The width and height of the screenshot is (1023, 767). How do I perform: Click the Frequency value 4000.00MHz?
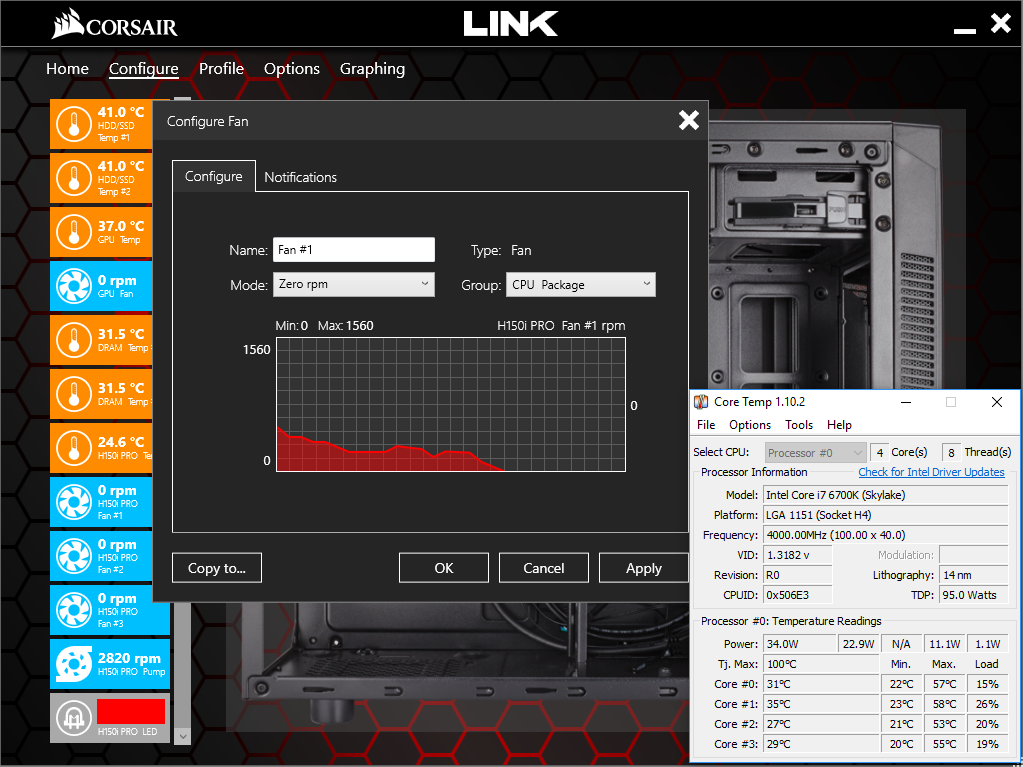[885, 535]
